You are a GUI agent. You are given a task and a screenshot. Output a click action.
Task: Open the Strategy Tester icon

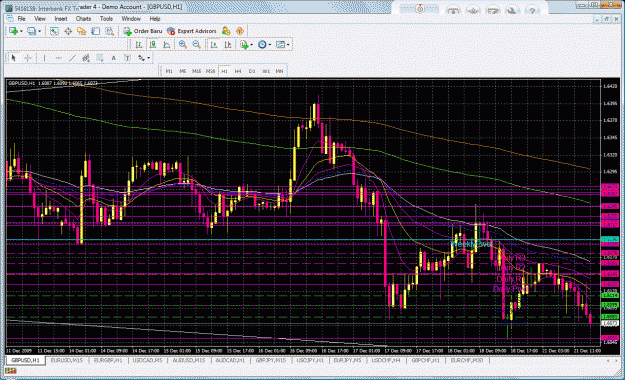[110, 31]
